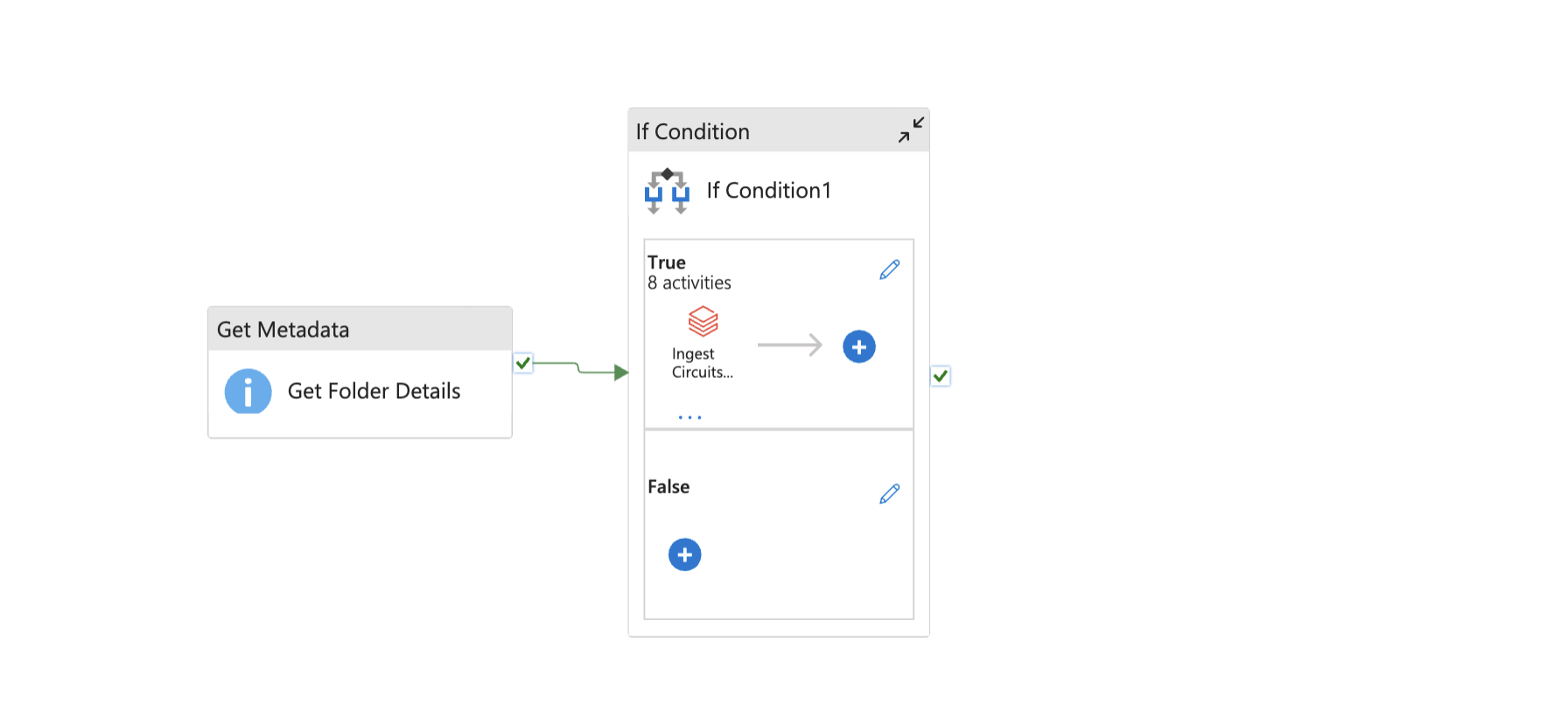Click the gray arrow in True branch

(x=789, y=346)
